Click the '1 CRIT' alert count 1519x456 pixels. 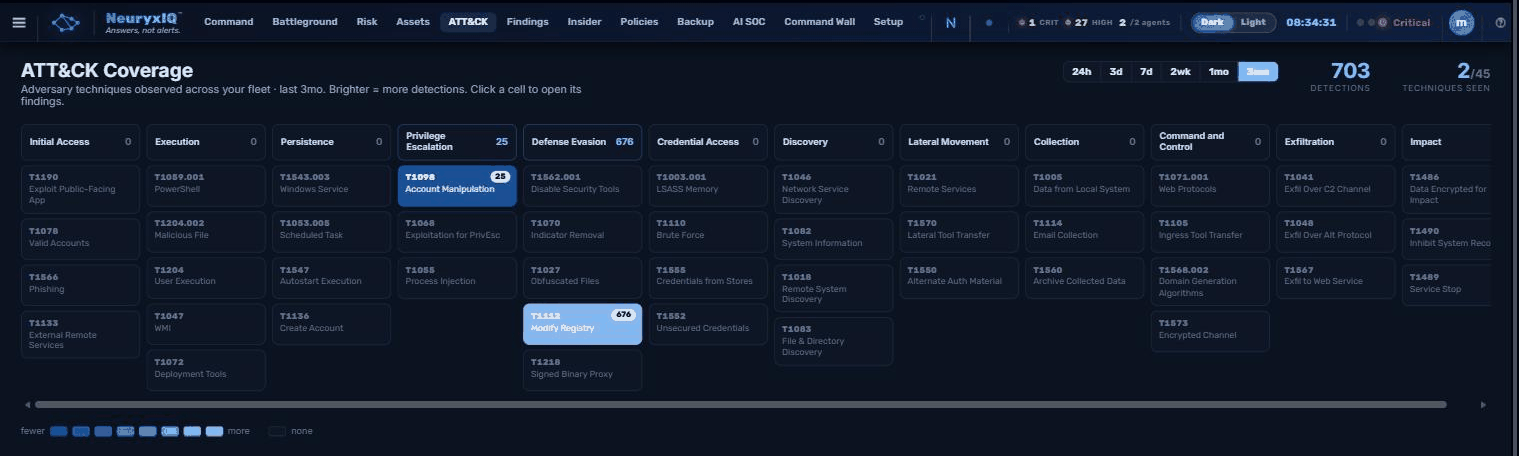point(1037,22)
